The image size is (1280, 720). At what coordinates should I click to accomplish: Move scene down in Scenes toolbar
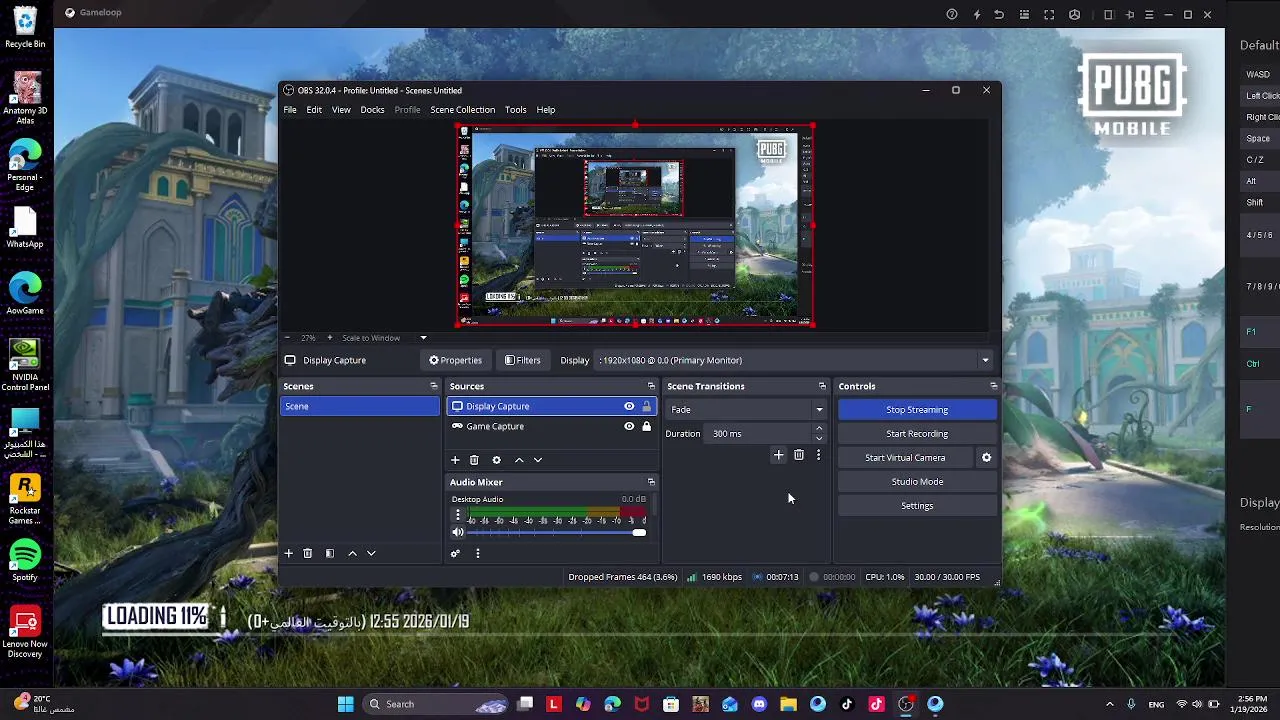[371, 553]
